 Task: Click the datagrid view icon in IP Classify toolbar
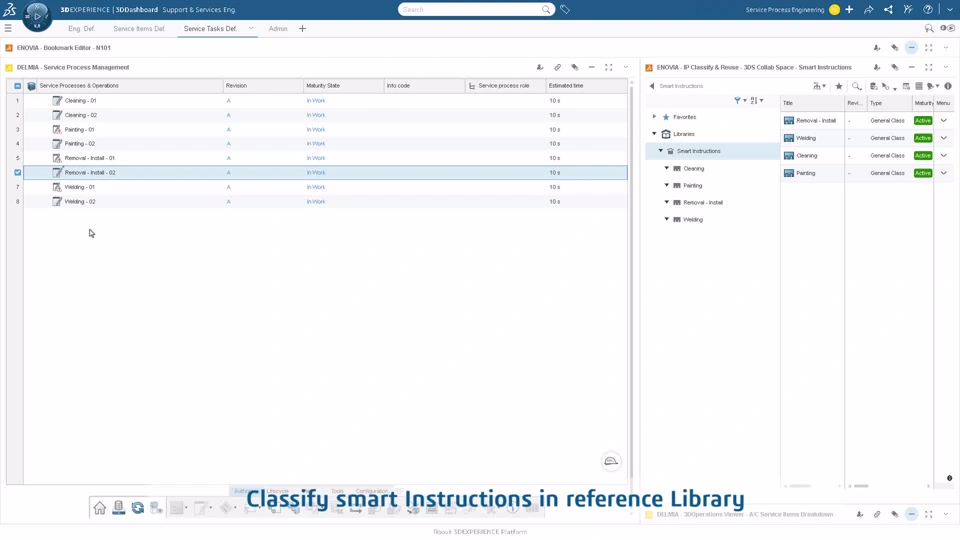coord(918,86)
